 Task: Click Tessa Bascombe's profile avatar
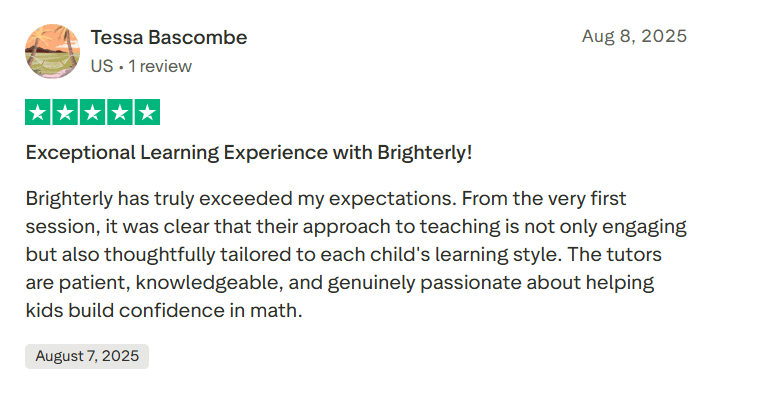pos(52,52)
